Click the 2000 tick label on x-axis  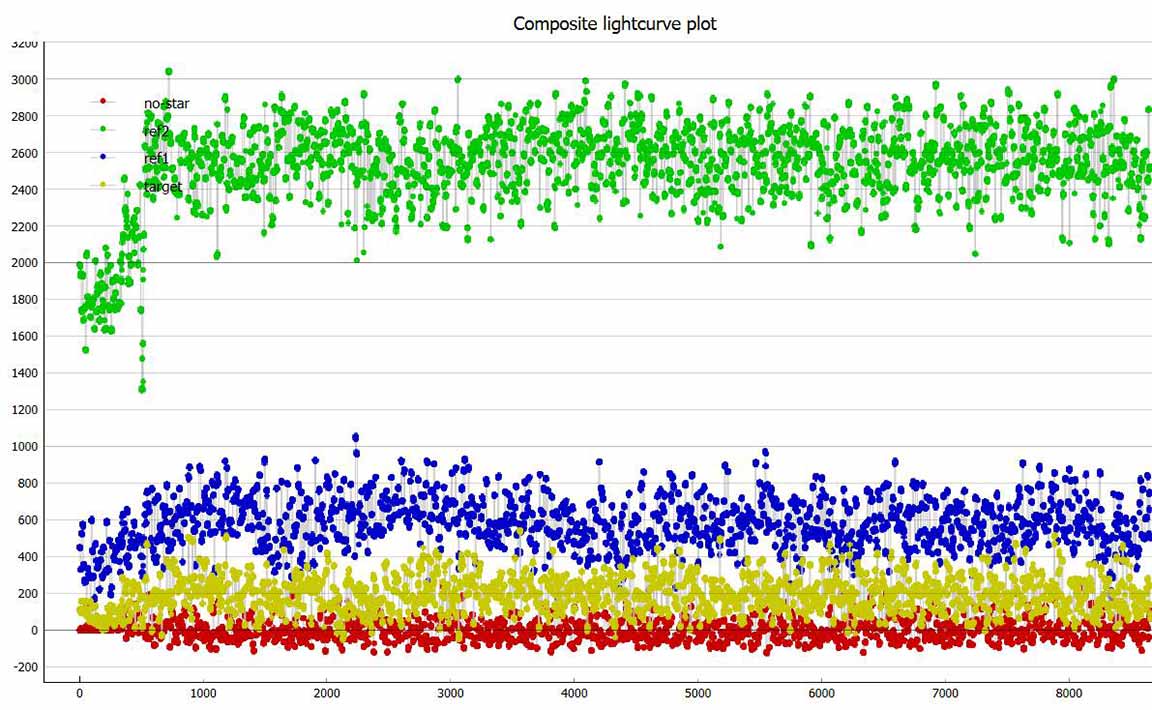(x=327, y=692)
